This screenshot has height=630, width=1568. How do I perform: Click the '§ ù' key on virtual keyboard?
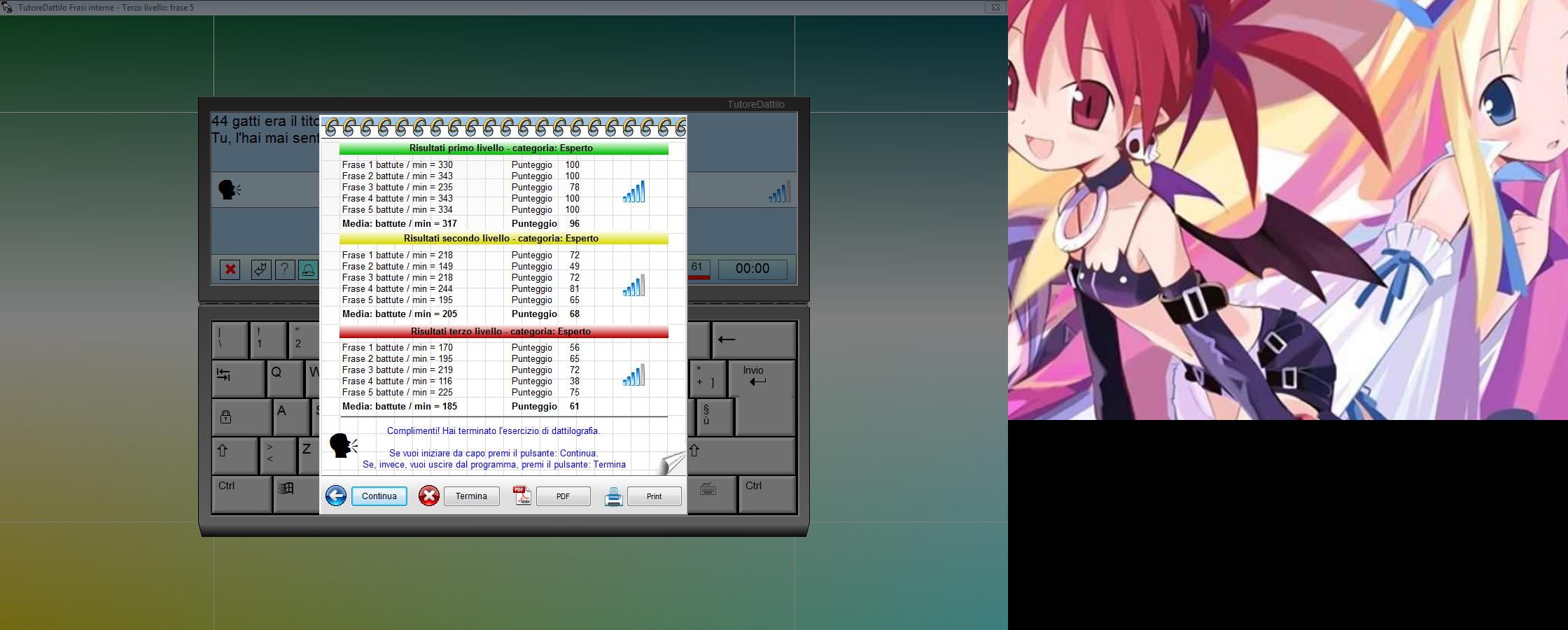714,417
